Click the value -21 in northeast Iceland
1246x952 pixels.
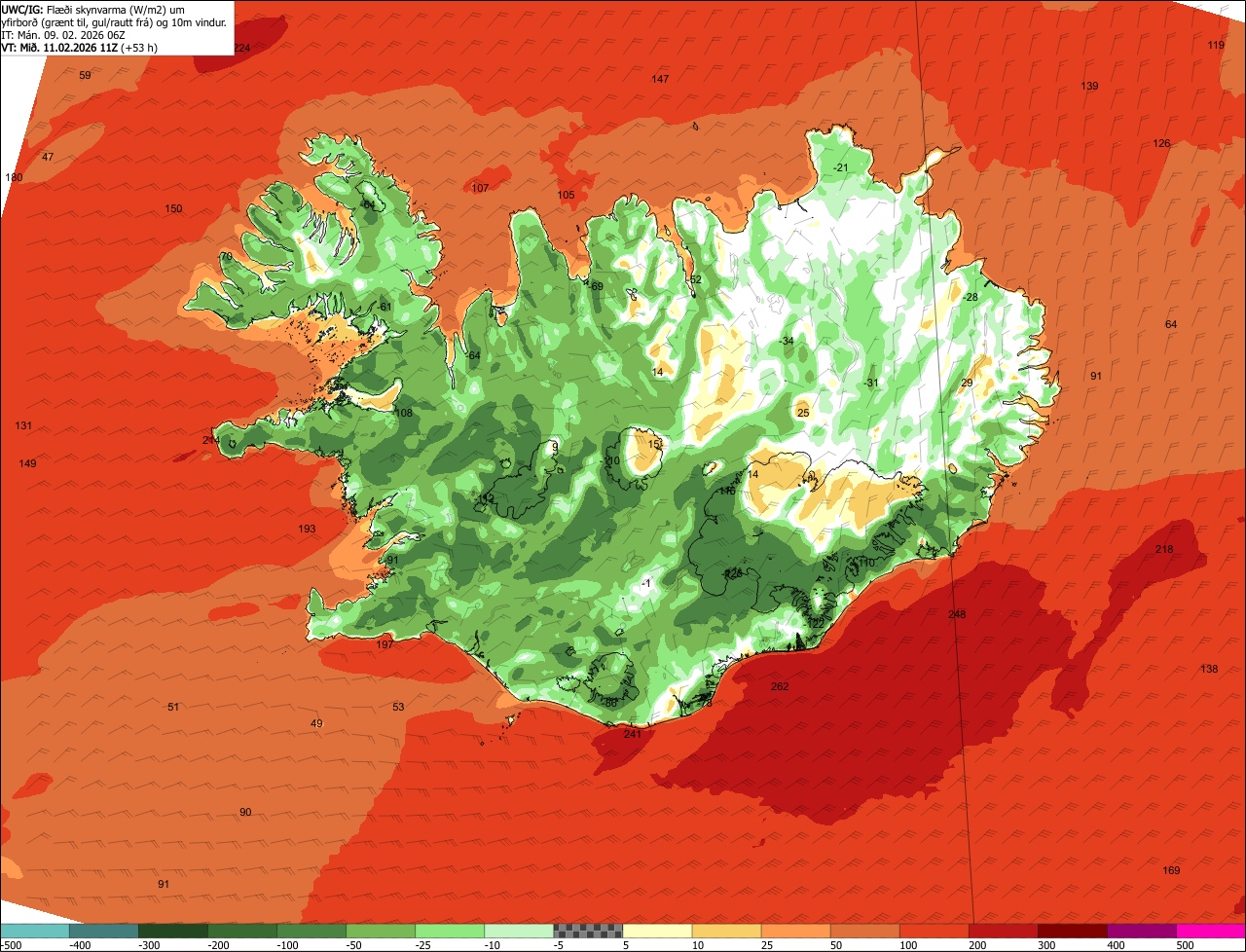(840, 167)
